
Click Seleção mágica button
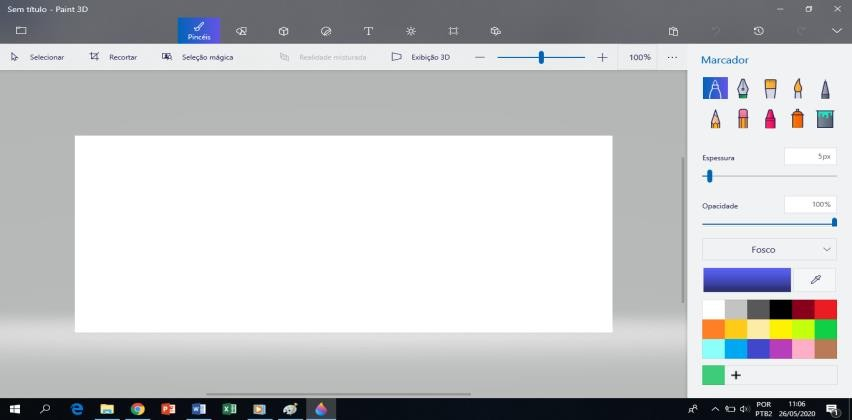(x=198, y=57)
